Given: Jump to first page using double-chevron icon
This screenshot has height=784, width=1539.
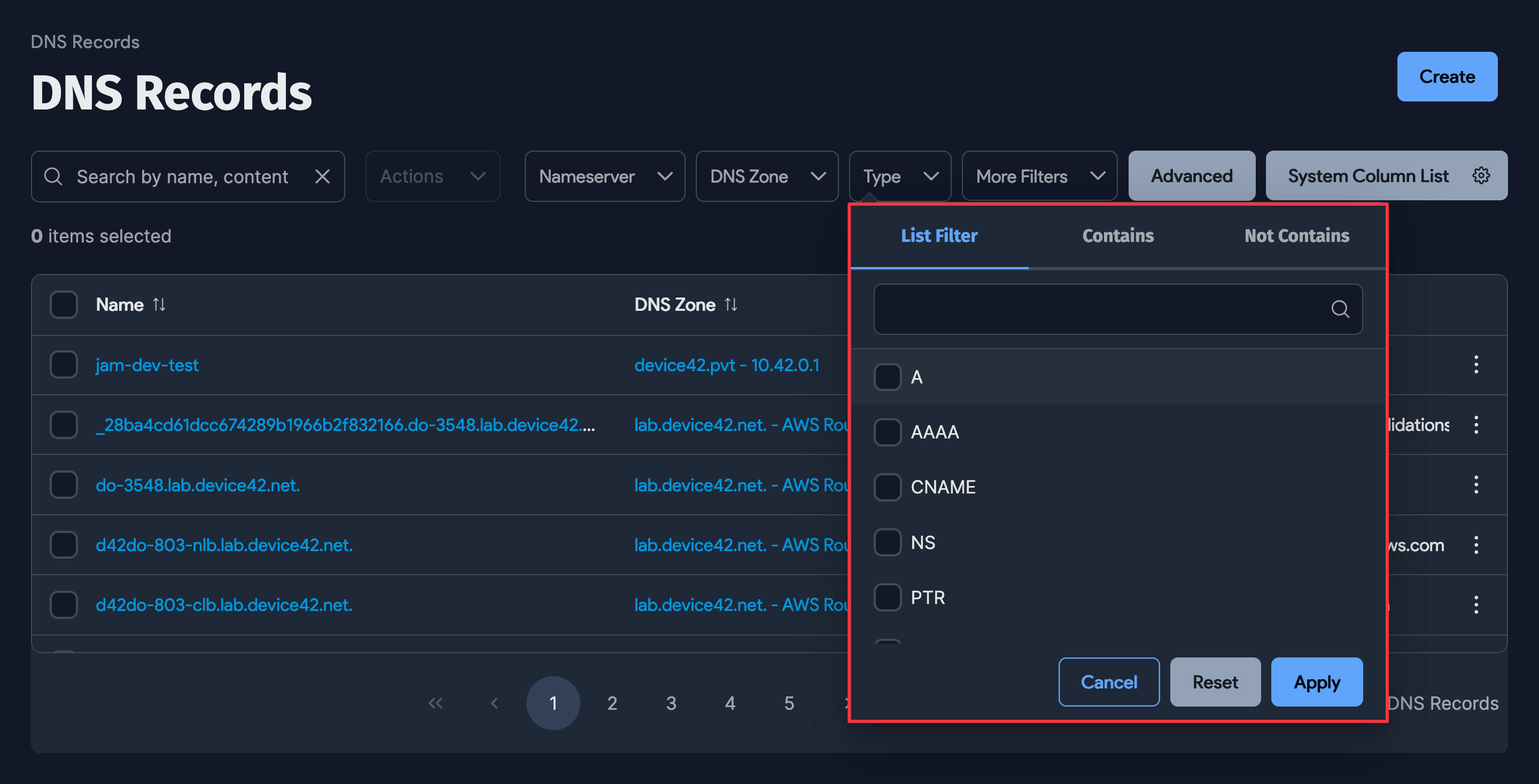Looking at the screenshot, I should point(436,703).
